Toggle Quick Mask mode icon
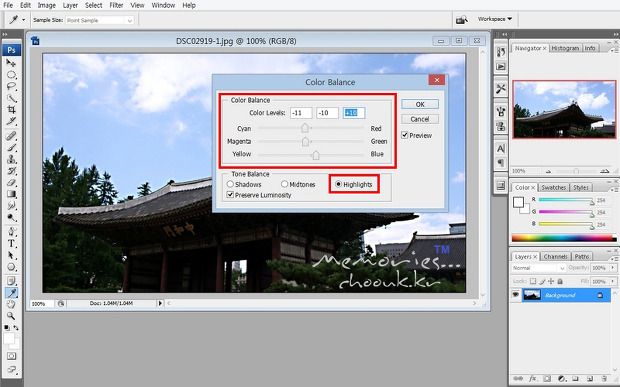 (x=11, y=356)
